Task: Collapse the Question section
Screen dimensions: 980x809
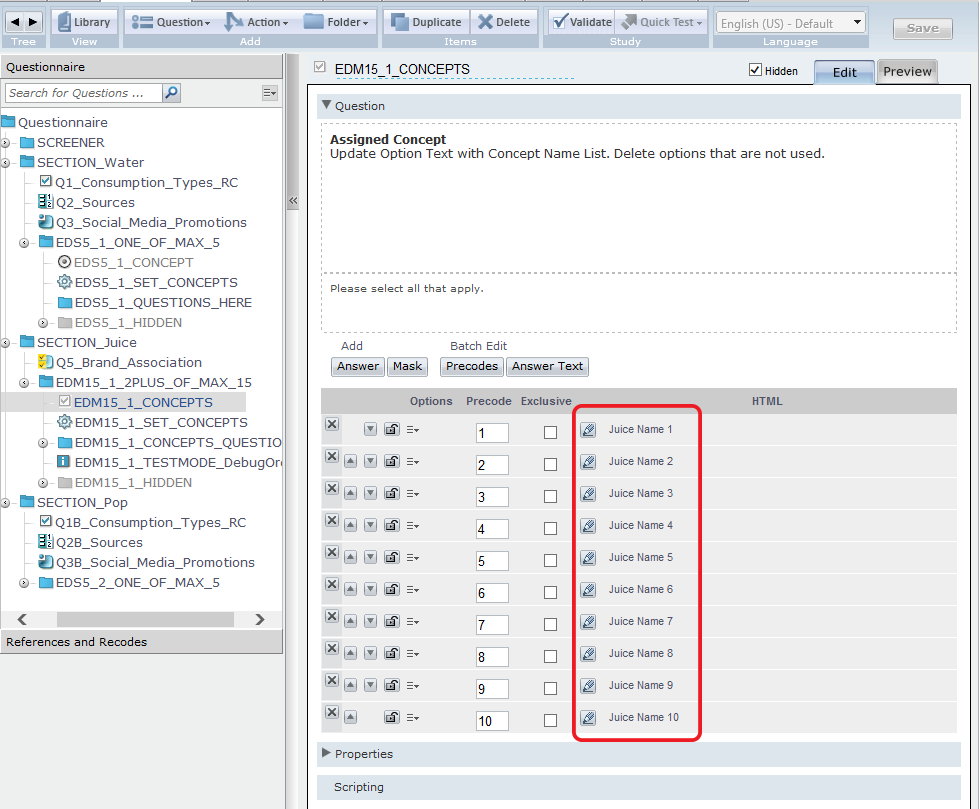Action: 326,105
